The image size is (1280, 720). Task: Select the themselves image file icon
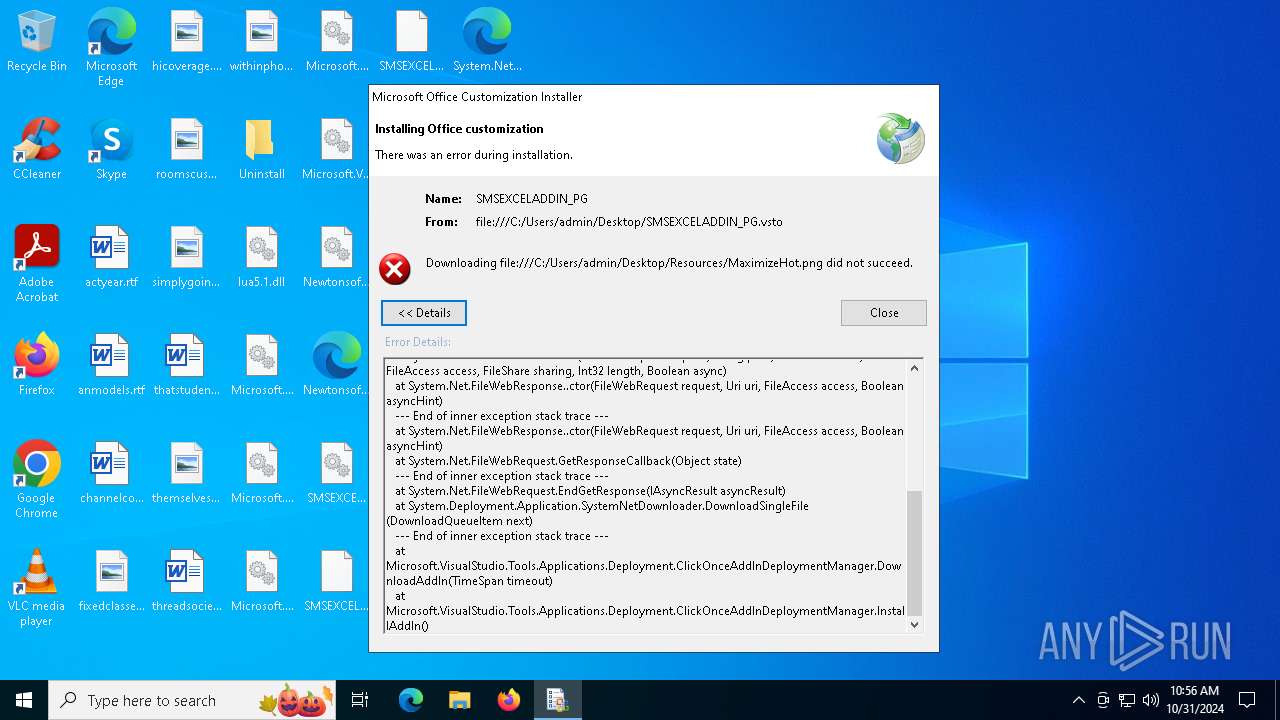(x=187, y=474)
